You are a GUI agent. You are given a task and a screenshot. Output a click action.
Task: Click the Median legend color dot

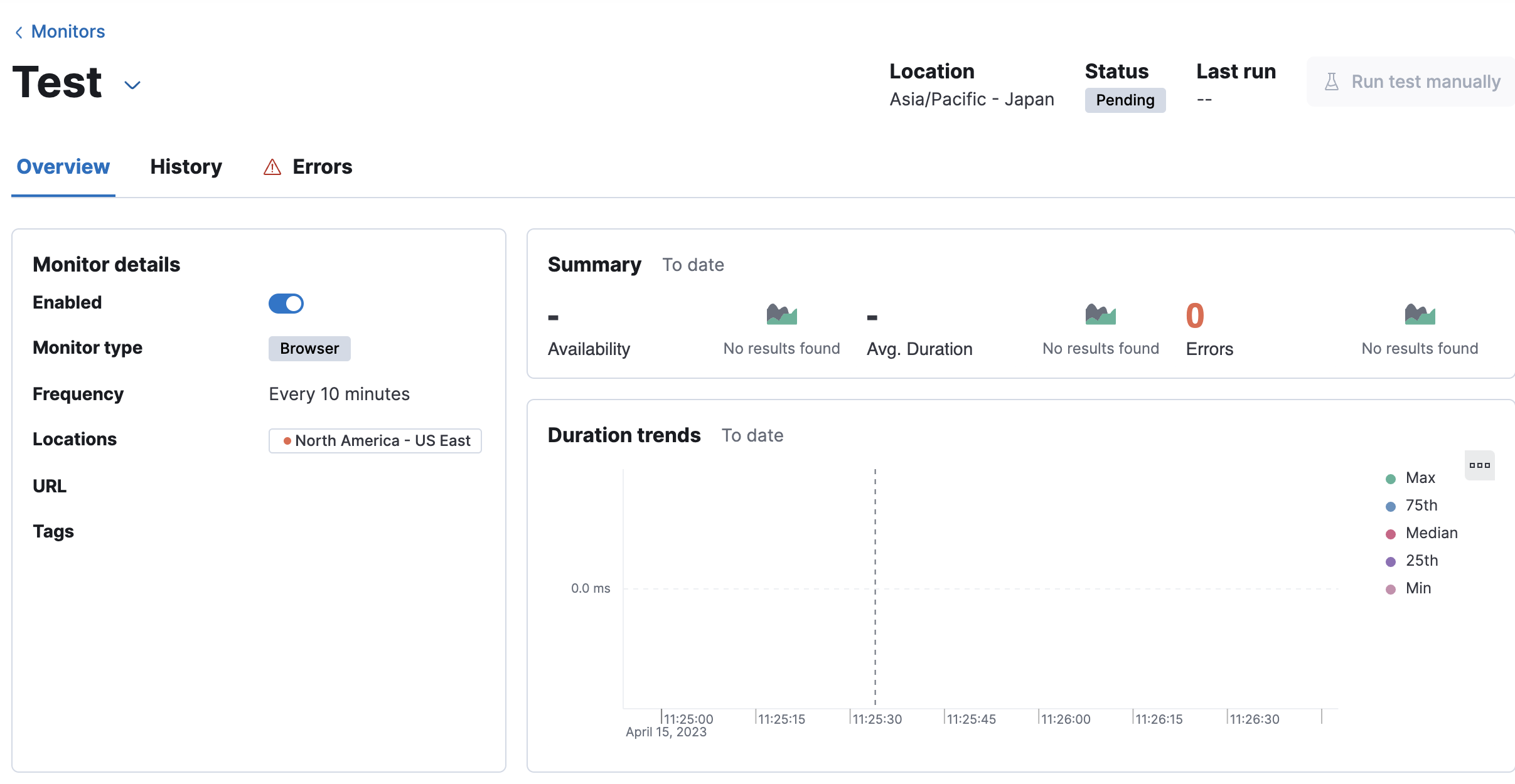pyautogui.click(x=1390, y=532)
